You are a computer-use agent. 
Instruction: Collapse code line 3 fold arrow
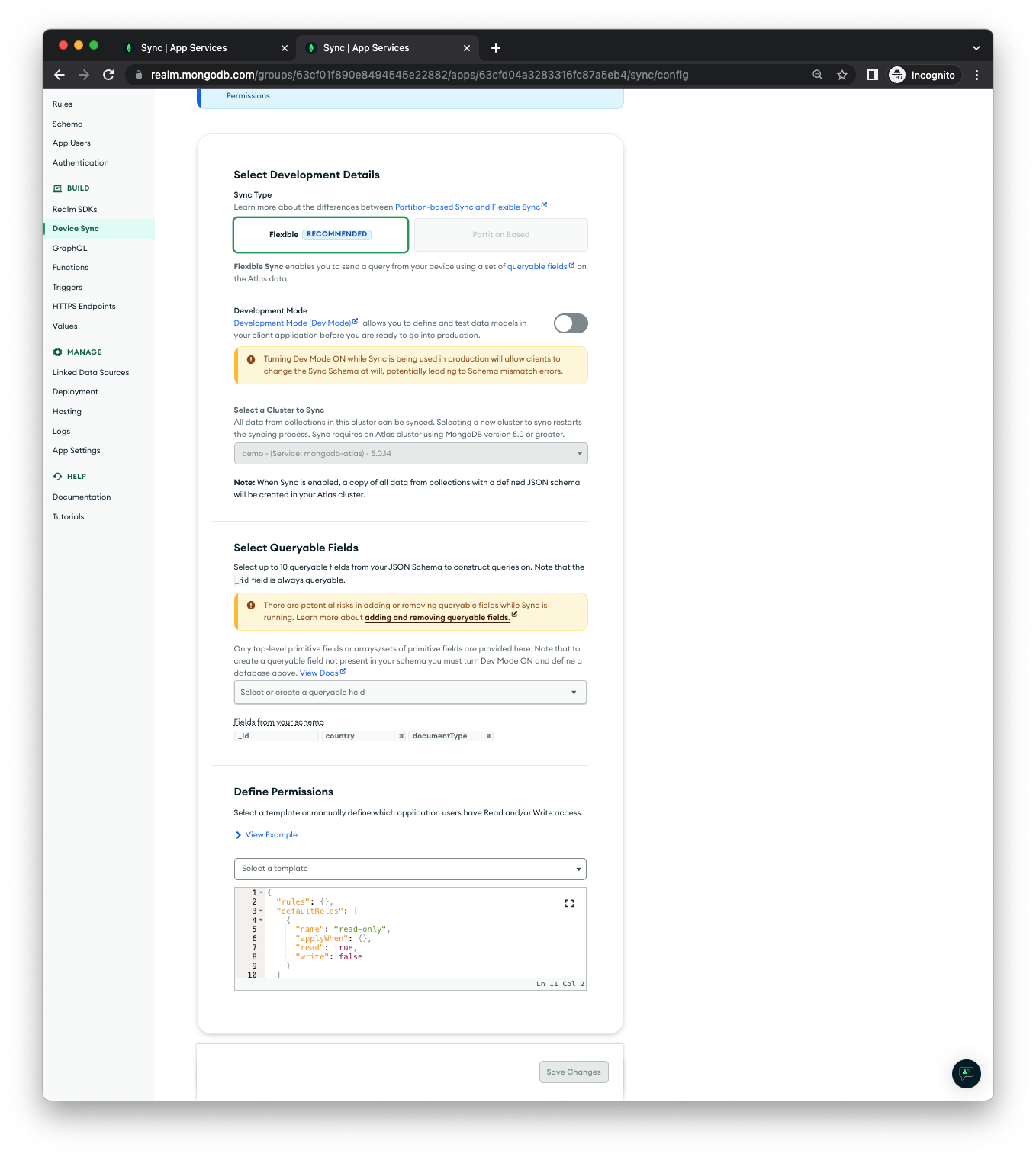tap(261, 911)
